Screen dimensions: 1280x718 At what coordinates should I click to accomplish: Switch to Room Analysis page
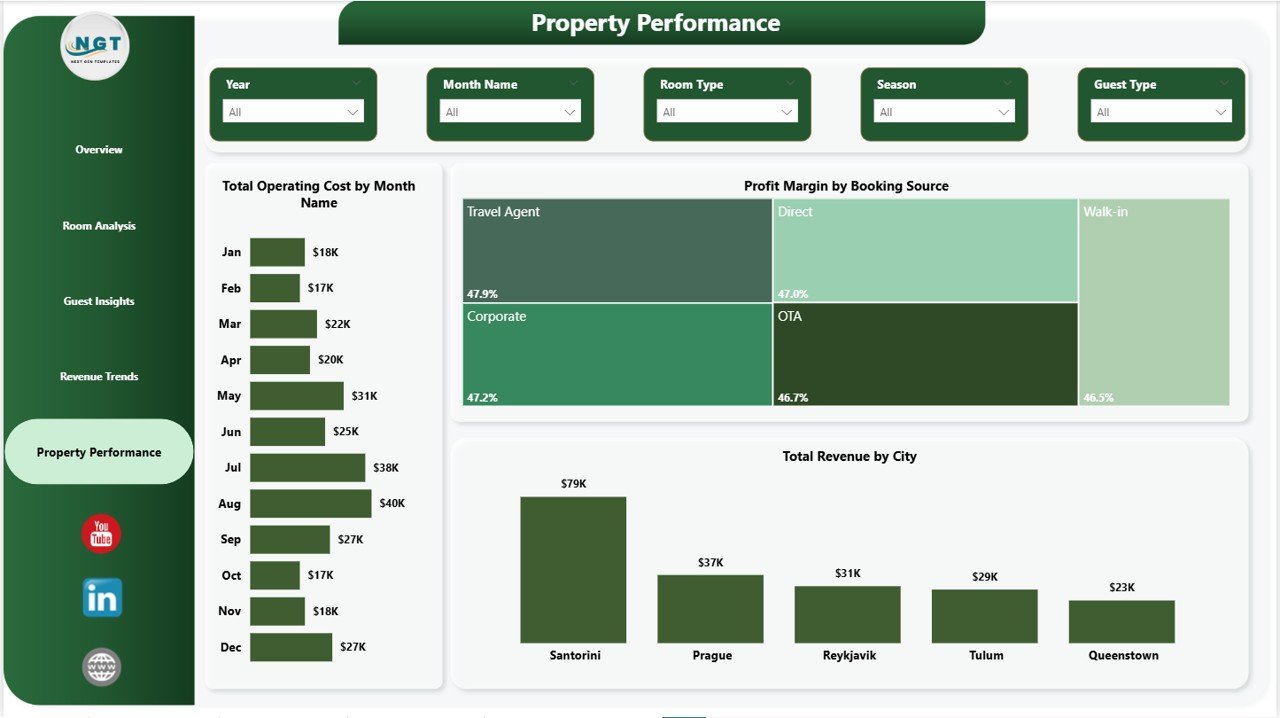pos(99,226)
